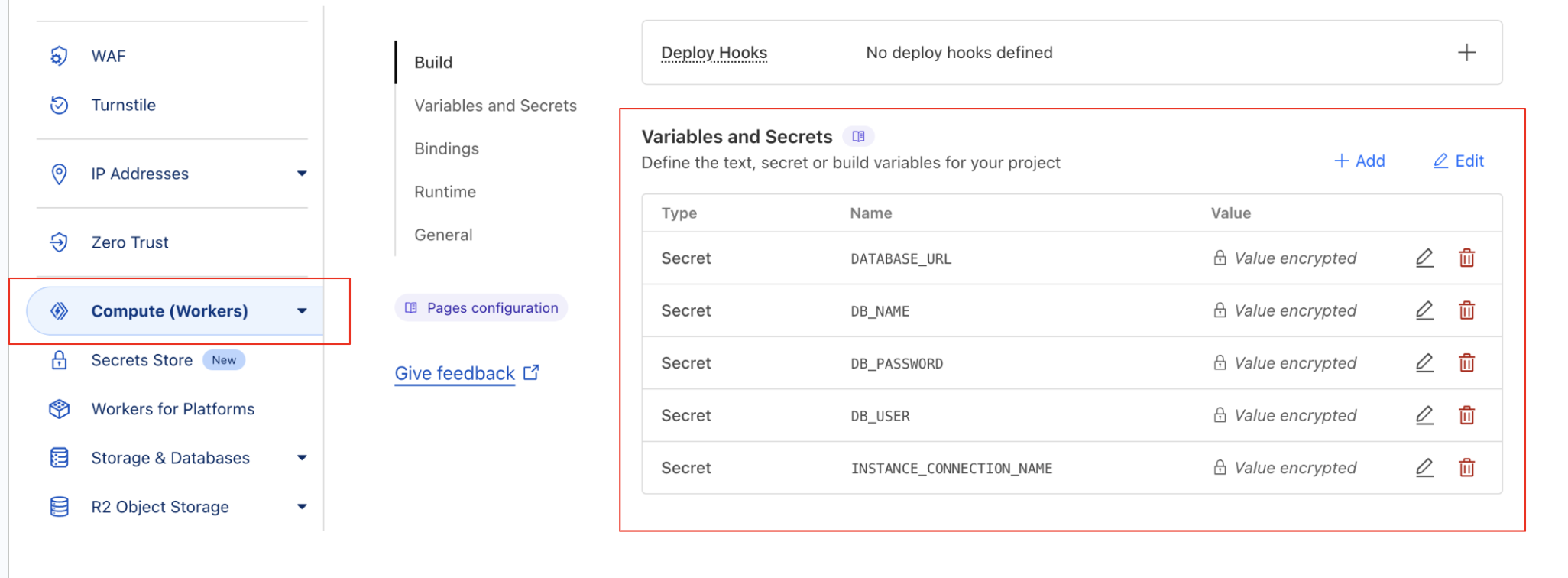Collapse the Compute (Workers) menu
The width and height of the screenshot is (1568, 578).
coord(303,310)
